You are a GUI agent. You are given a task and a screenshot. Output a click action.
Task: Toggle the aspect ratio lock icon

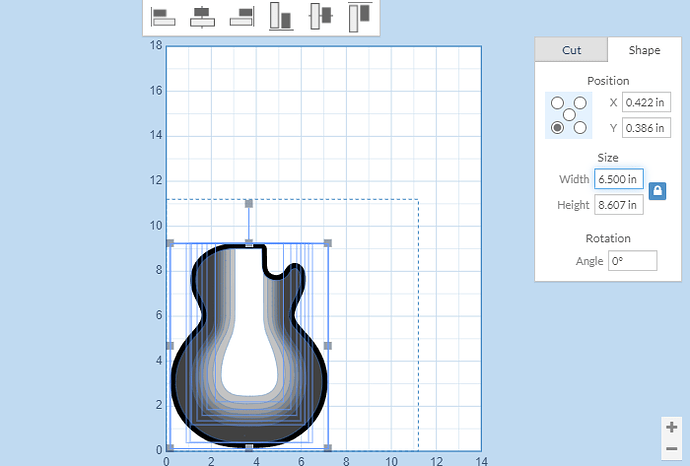657,191
